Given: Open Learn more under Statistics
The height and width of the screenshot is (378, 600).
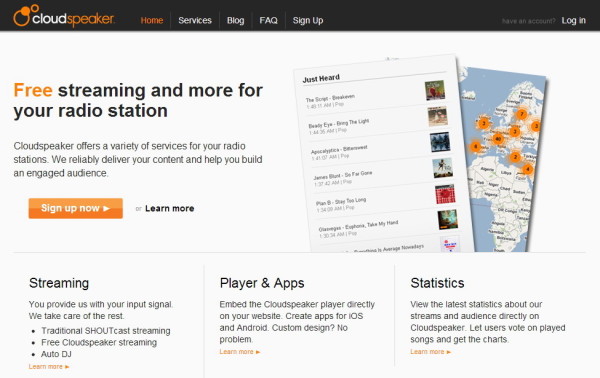Looking at the screenshot, I should click(430, 352).
